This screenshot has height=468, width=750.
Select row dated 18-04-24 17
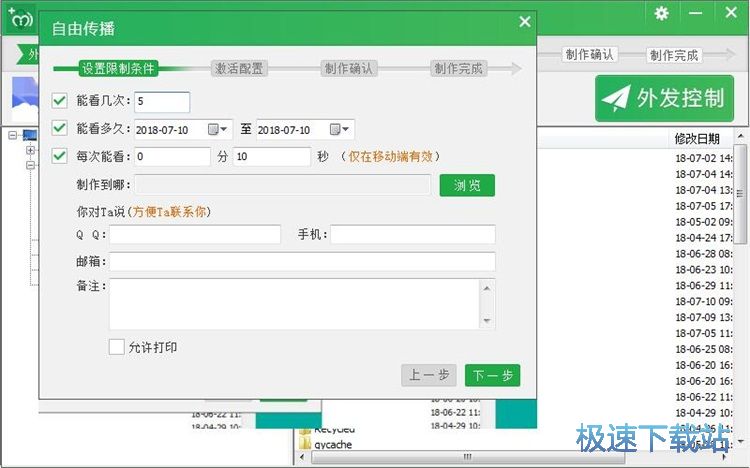click(703, 238)
